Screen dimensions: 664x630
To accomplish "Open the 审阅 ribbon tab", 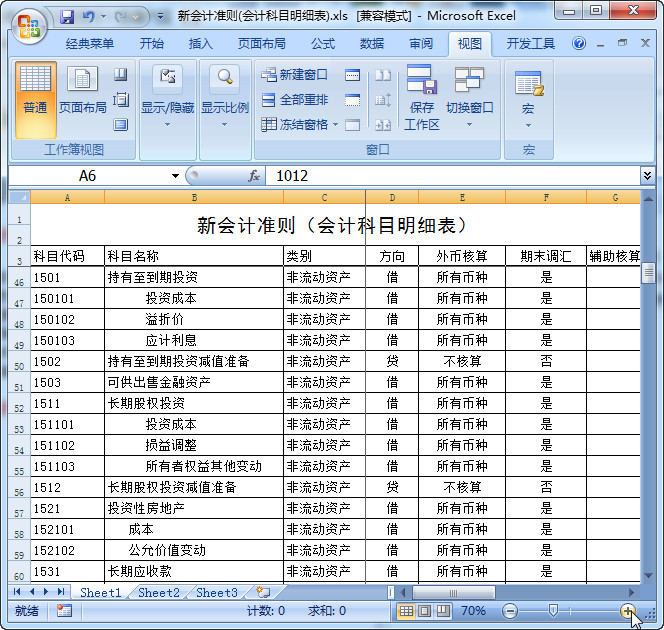I will tap(421, 44).
